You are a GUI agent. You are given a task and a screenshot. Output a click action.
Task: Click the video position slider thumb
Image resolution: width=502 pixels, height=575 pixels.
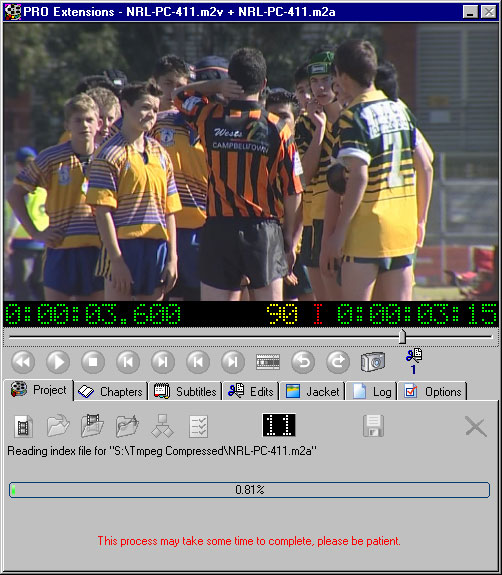click(402, 336)
